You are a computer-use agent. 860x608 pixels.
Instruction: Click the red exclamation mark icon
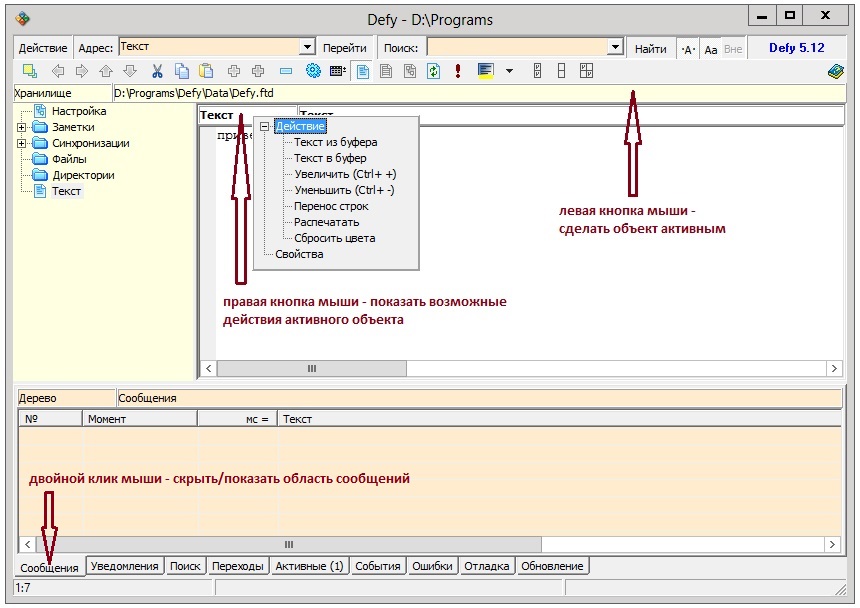(458, 71)
